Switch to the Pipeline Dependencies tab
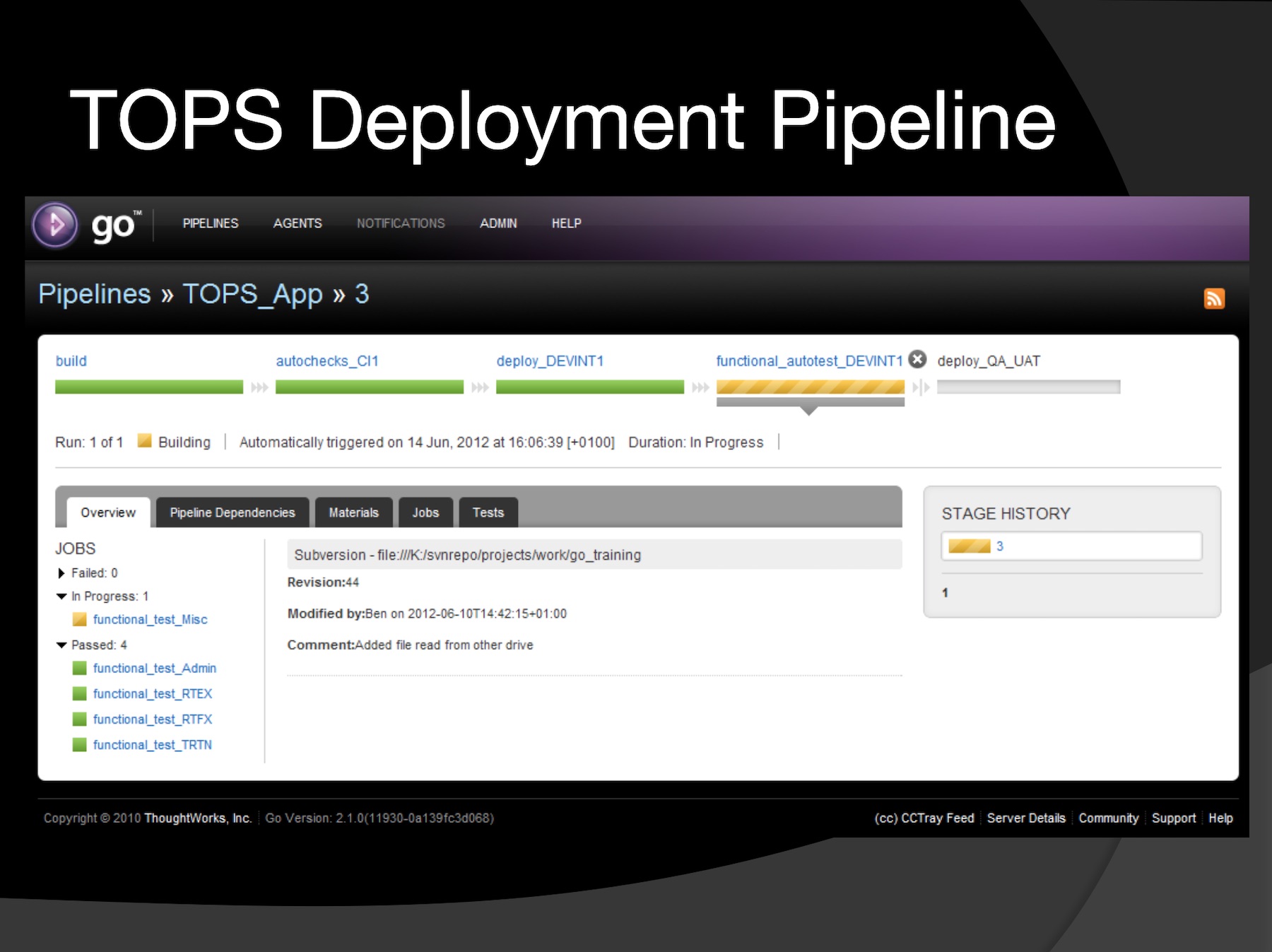The height and width of the screenshot is (952, 1272). pyautogui.click(x=232, y=512)
